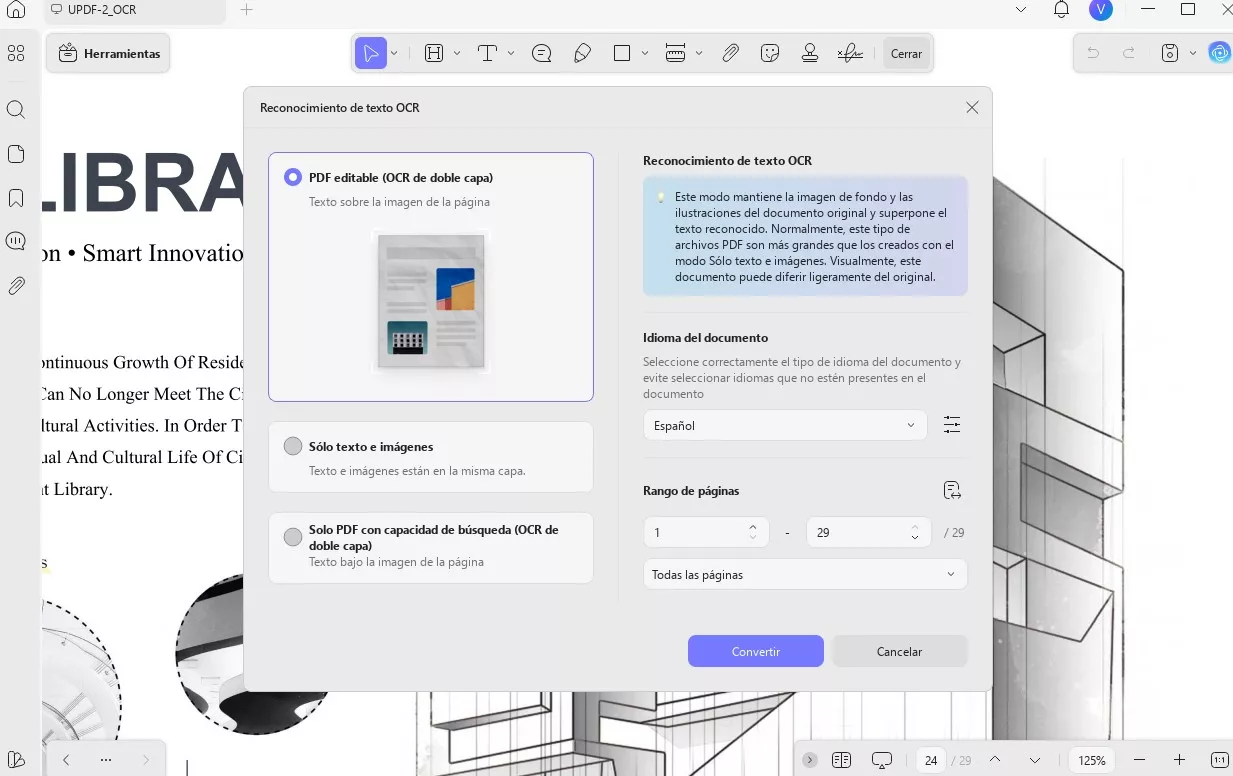Click the current page number field 24
The height and width of the screenshot is (776, 1233).
tap(930, 760)
